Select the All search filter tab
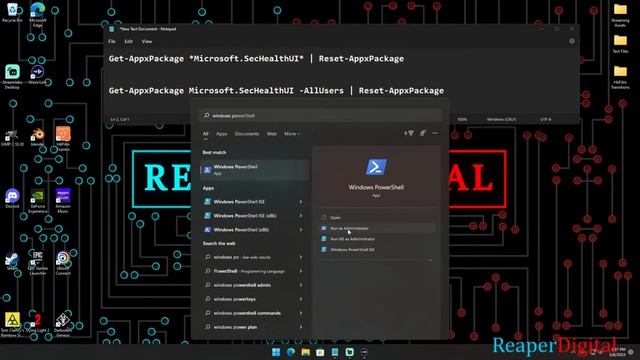Viewport: 640px width, 360px height. point(206,134)
